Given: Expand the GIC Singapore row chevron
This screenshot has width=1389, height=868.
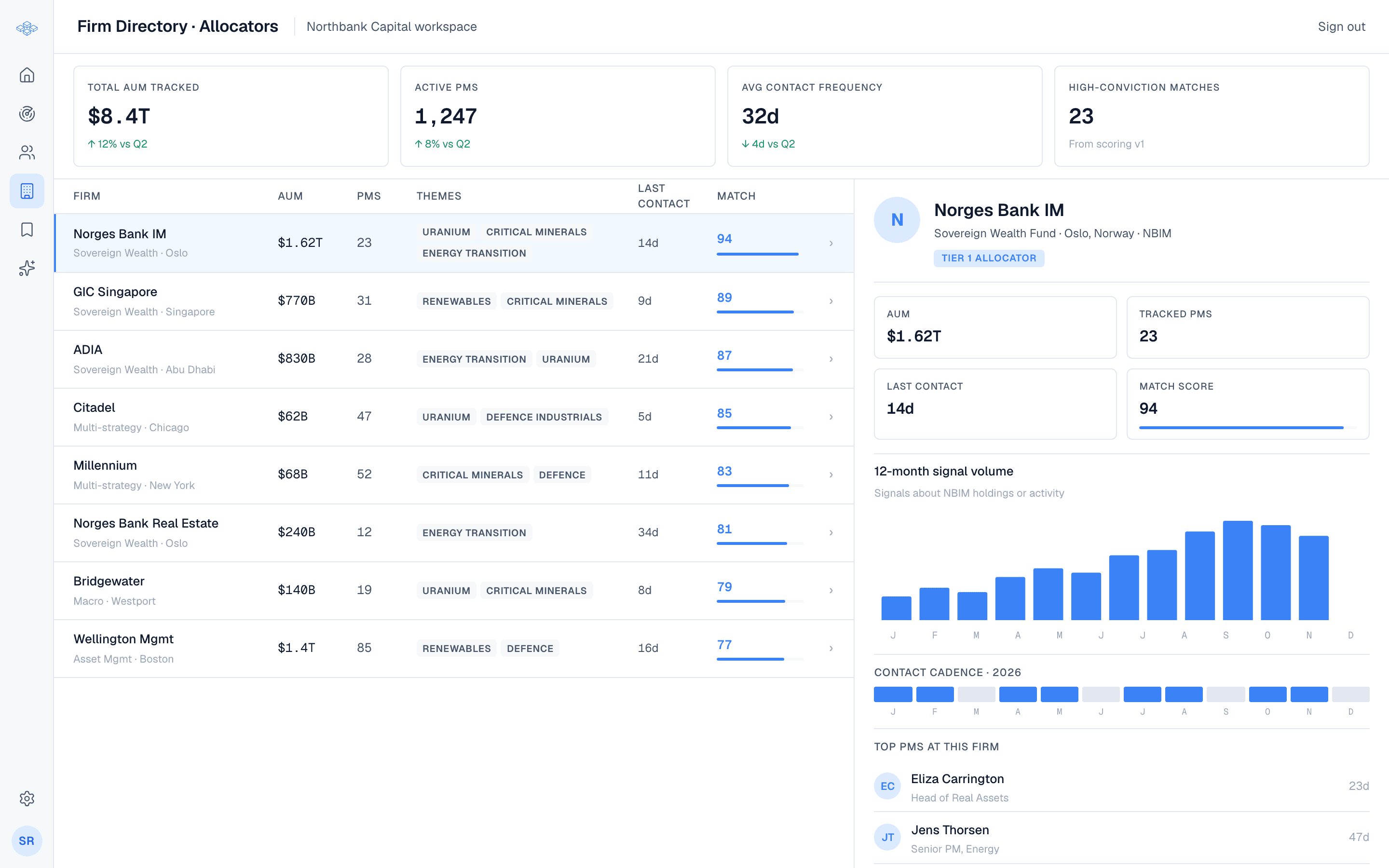Looking at the screenshot, I should point(831,301).
